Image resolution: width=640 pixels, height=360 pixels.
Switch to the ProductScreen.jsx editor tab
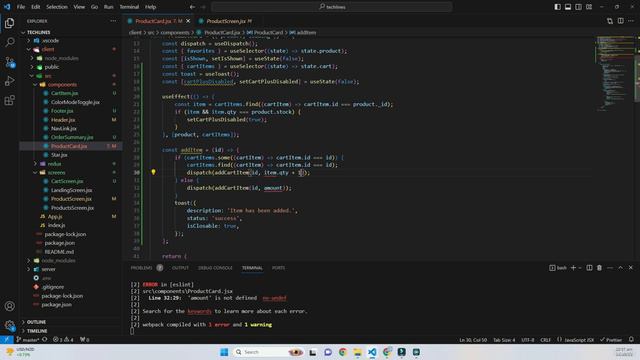(x=226, y=21)
